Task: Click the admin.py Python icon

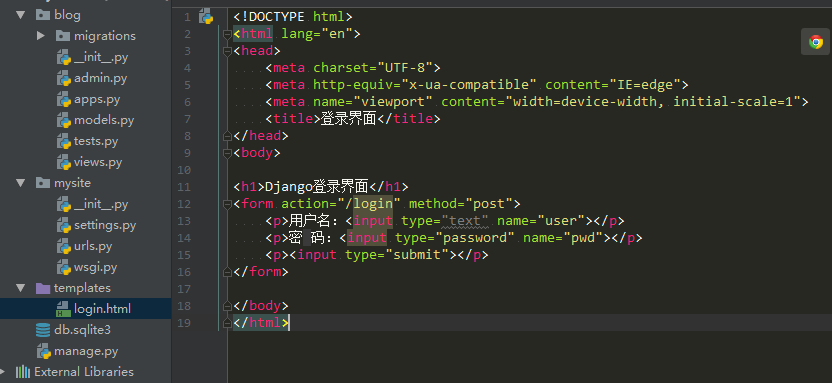Action: pos(64,78)
